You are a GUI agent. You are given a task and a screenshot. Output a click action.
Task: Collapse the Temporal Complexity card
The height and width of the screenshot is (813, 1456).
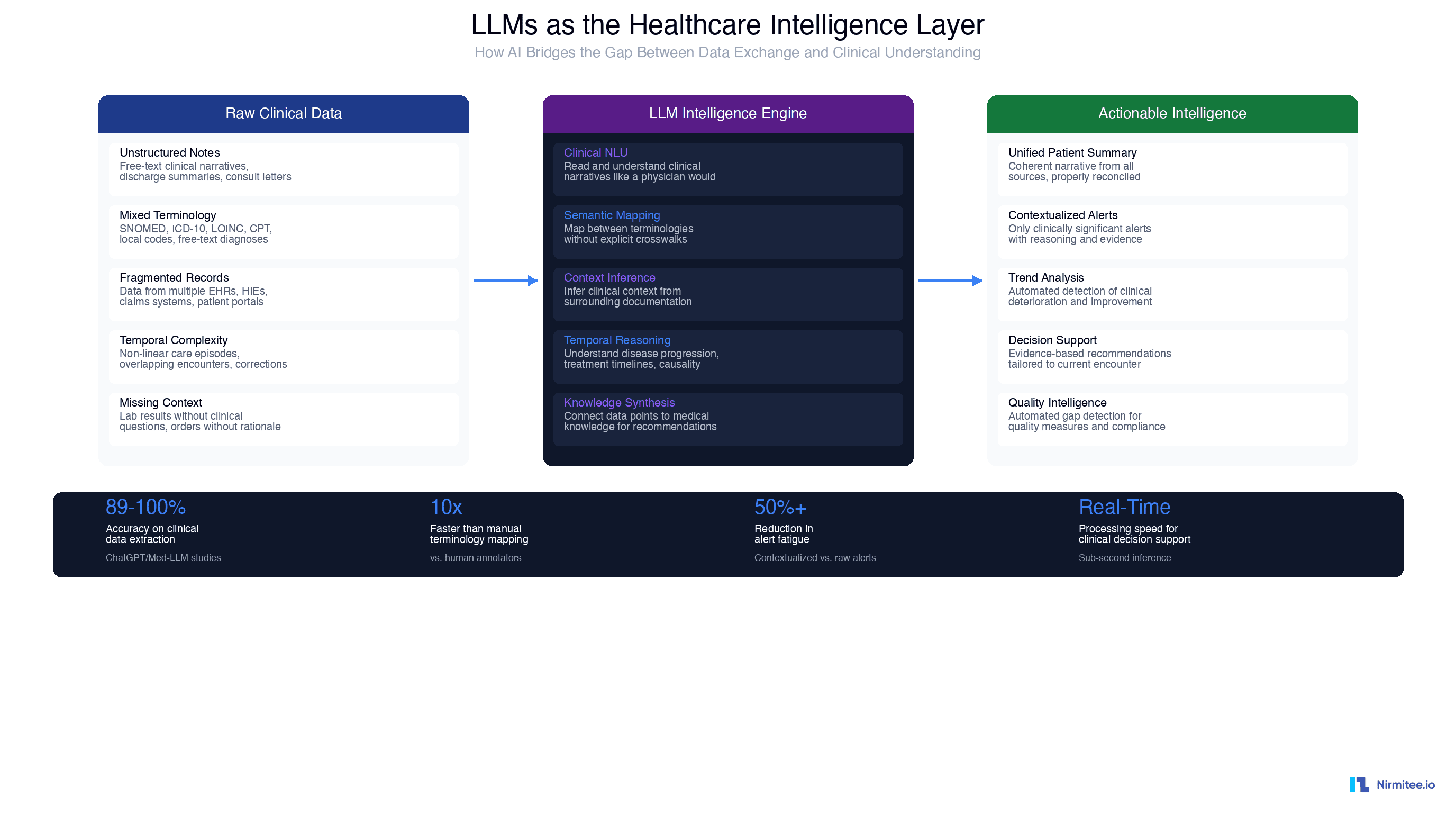[284, 357]
